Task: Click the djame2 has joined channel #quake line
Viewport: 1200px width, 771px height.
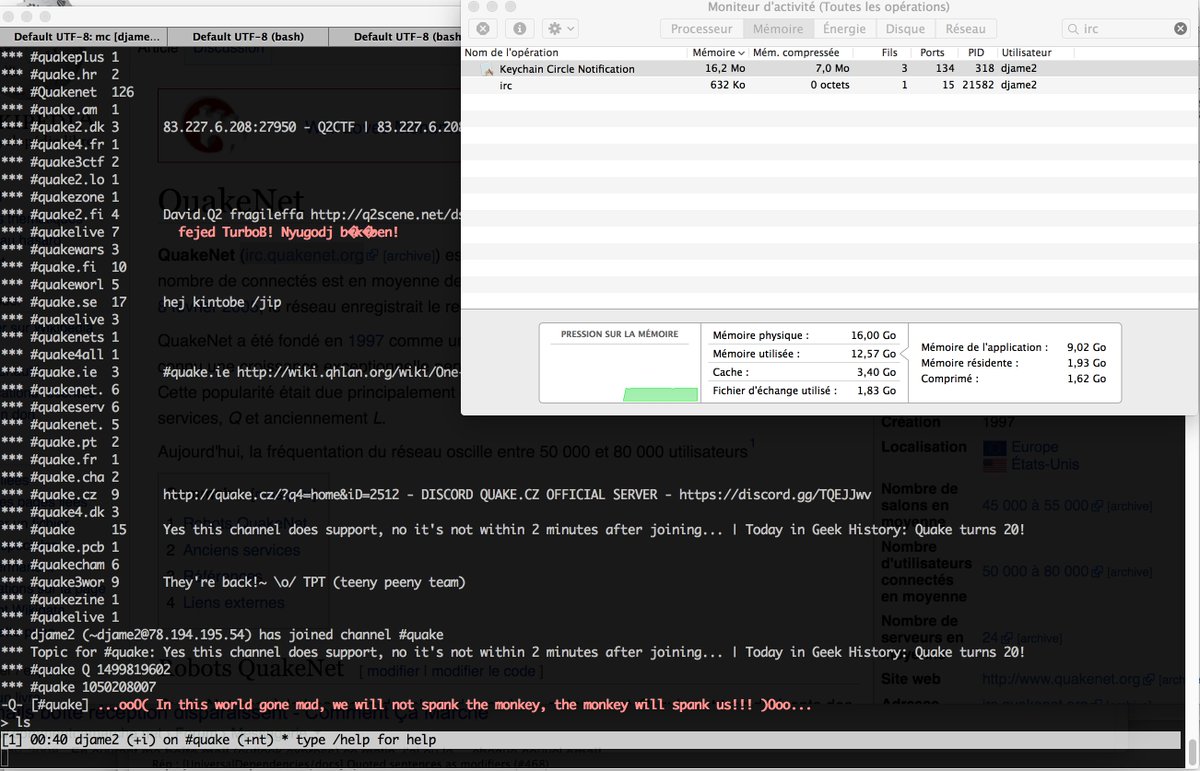Action: (x=222, y=635)
